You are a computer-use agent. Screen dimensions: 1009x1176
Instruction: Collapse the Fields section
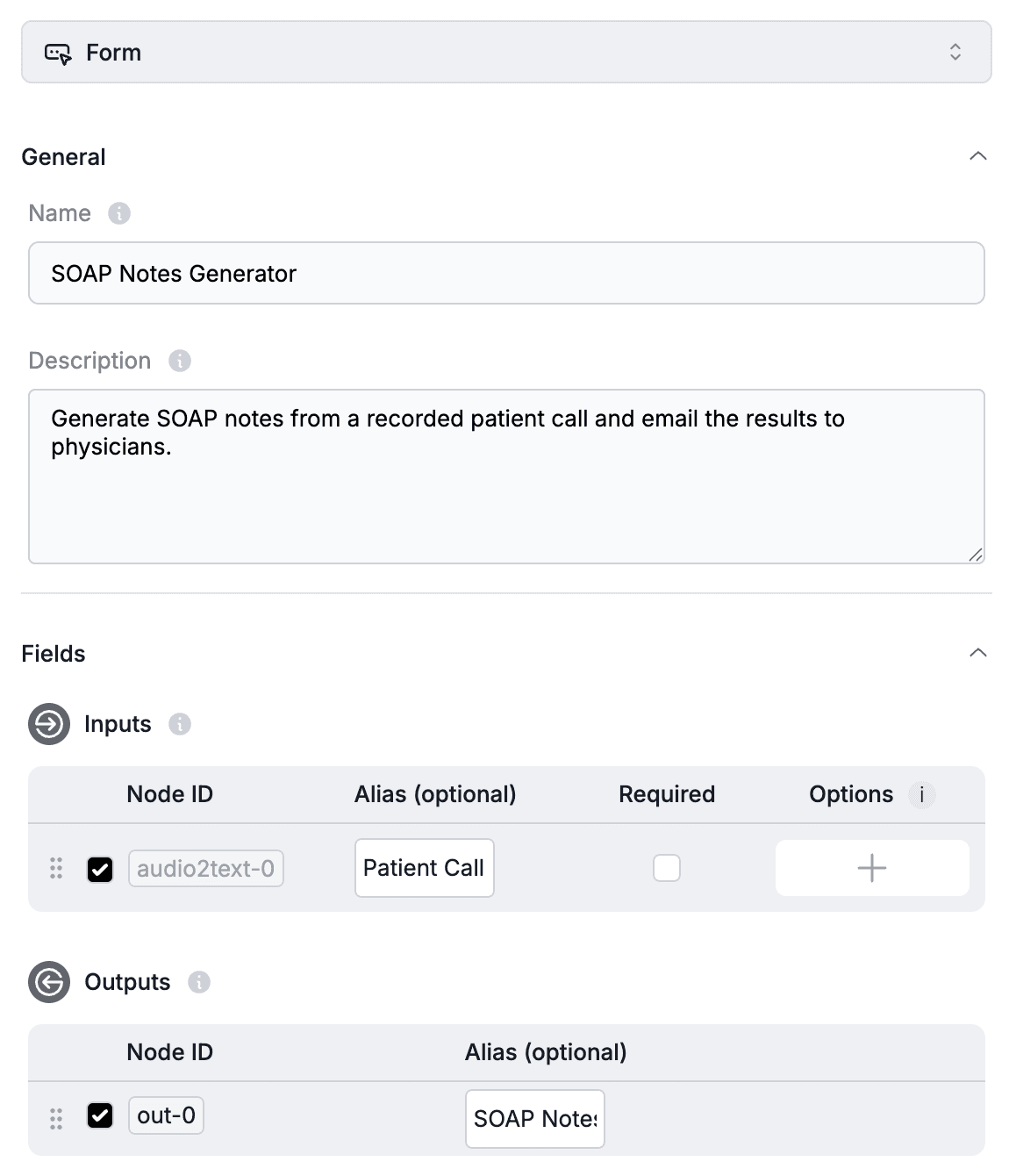[978, 653]
